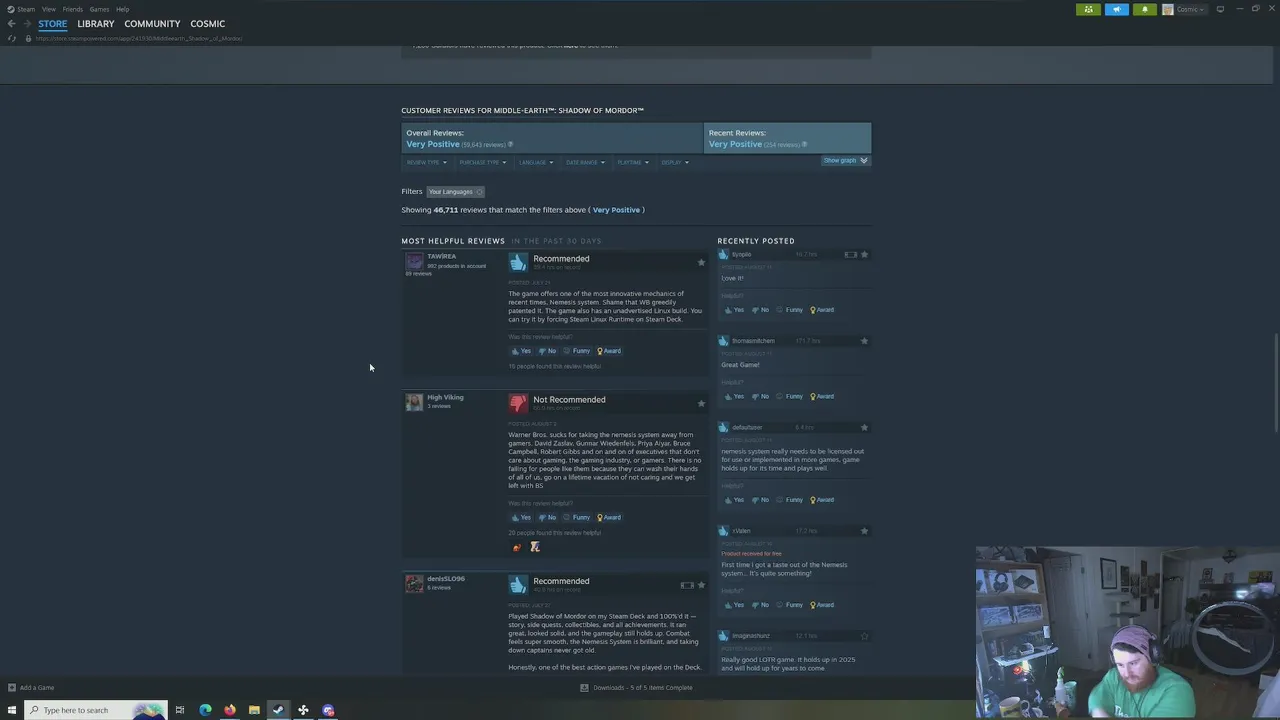Open friend requests green icon in title bar
The width and height of the screenshot is (1280, 720).
tap(1088, 9)
